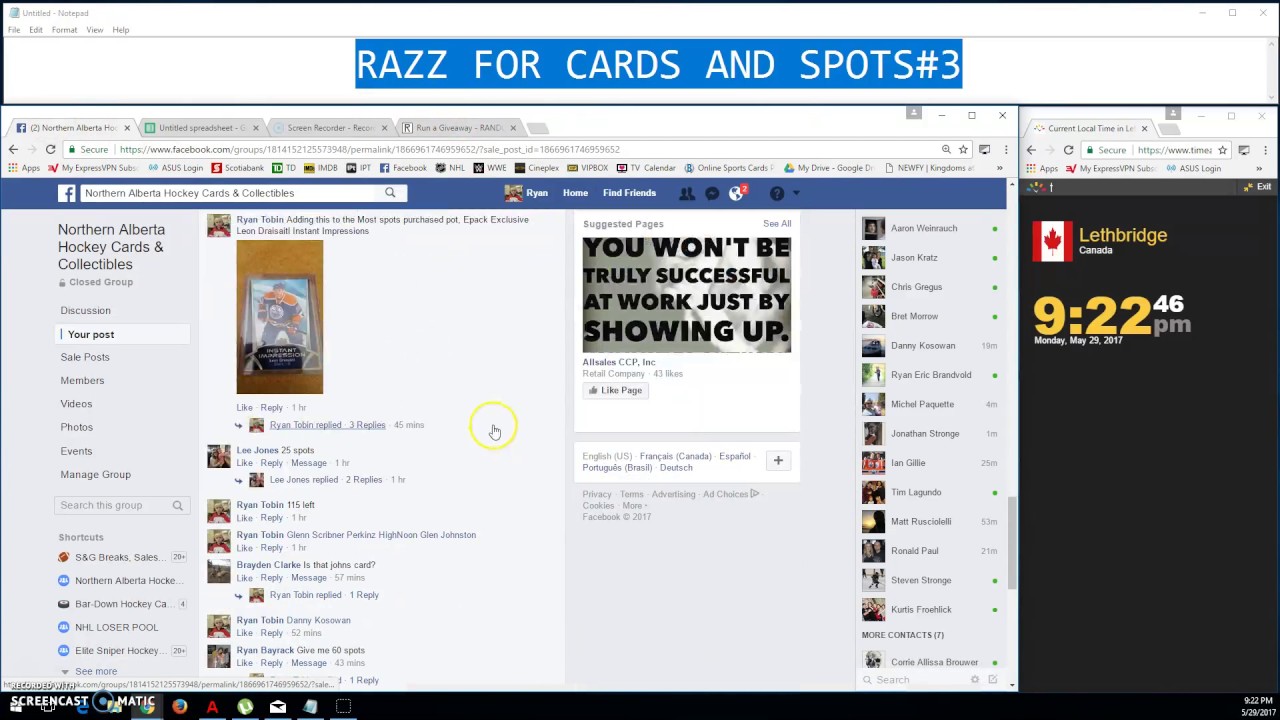Click the suggested page motivational image
The image size is (1280, 720).
[687, 294]
